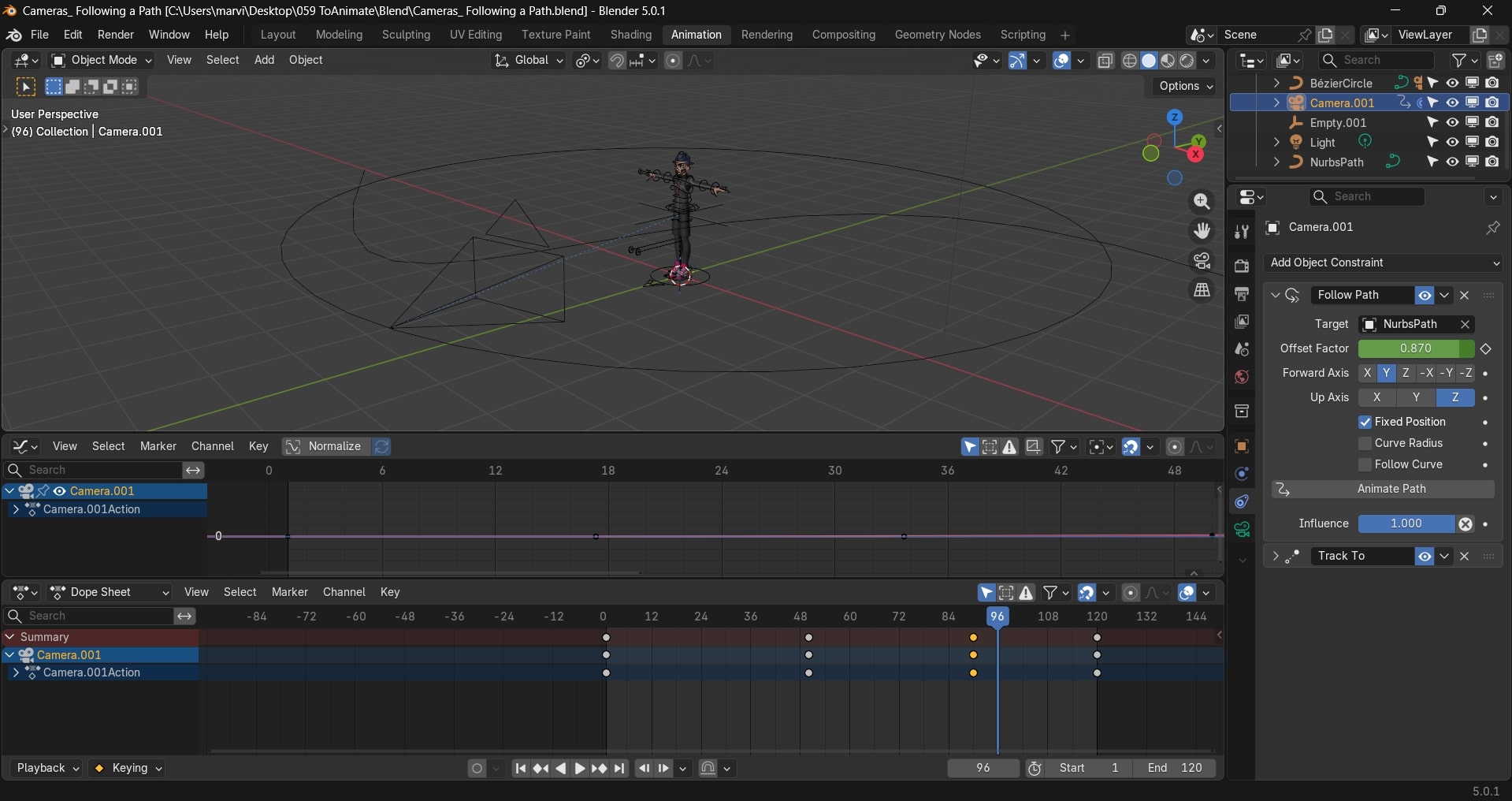Click the Normalize button in graph editor
Image resolution: width=1512 pixels, height=801 pixels.
pyautogui.click(x=325, y=446)
